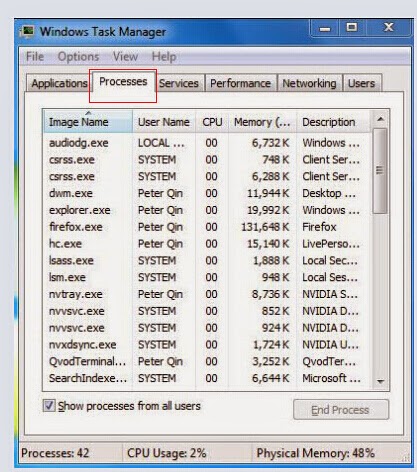Select the Processes tab

(123, 82)
